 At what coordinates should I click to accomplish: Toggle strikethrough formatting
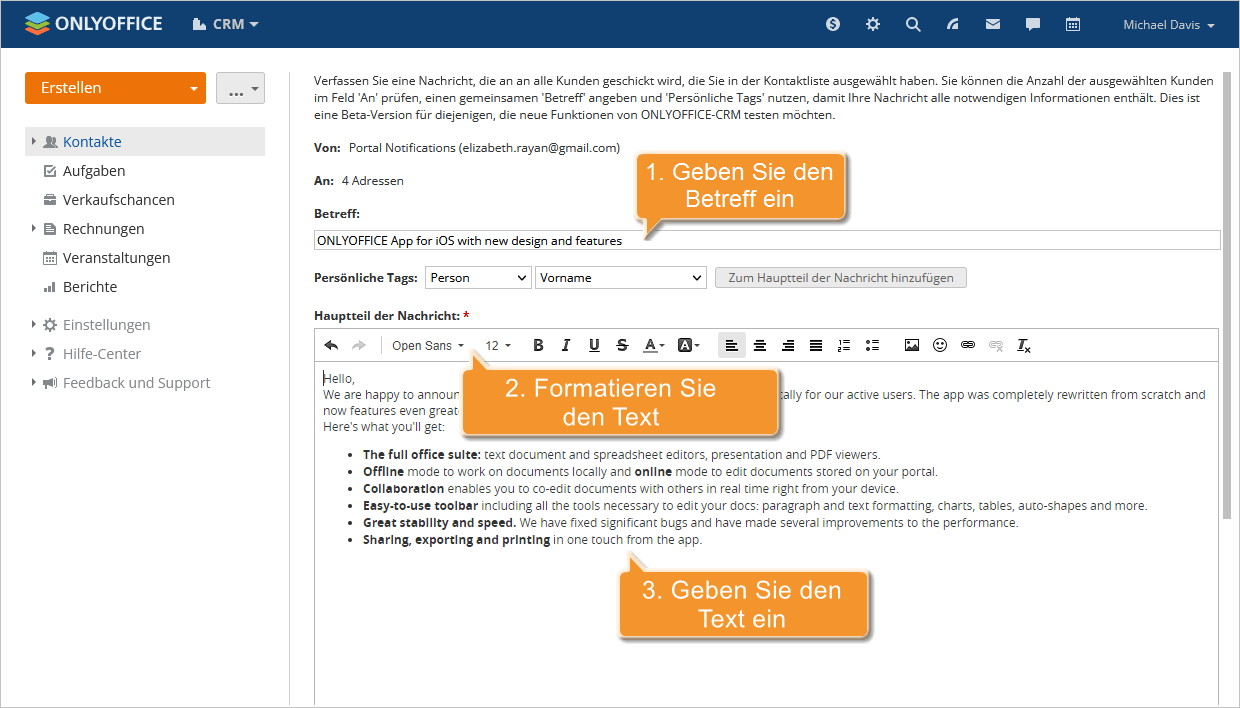(x=622, y=345)
